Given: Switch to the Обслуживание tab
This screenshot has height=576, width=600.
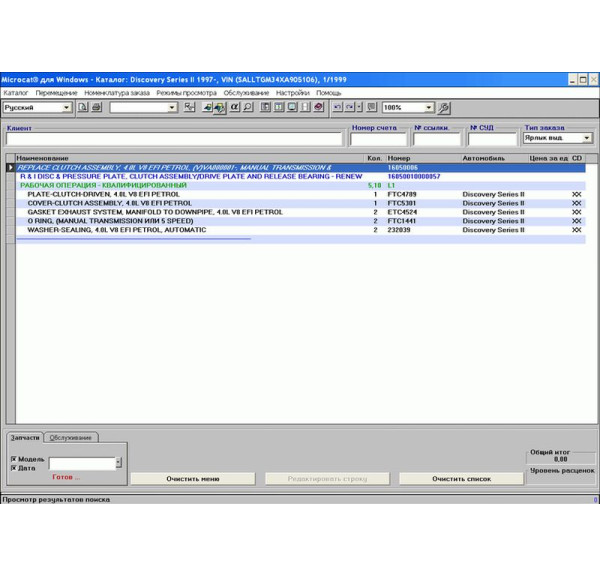Looking at the screenshot, I should [x=71, y=438].
